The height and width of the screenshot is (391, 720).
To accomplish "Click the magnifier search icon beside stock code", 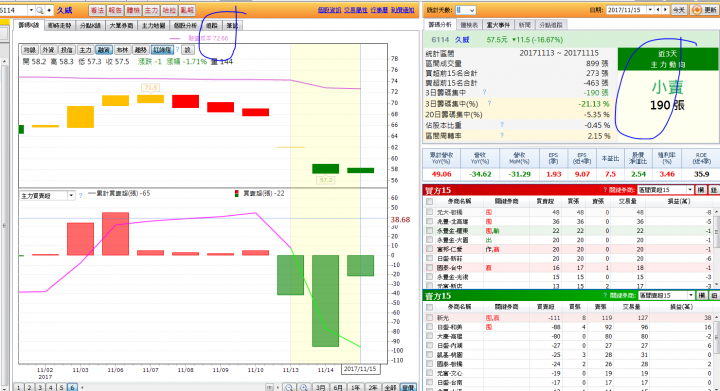I will [40, 10].
